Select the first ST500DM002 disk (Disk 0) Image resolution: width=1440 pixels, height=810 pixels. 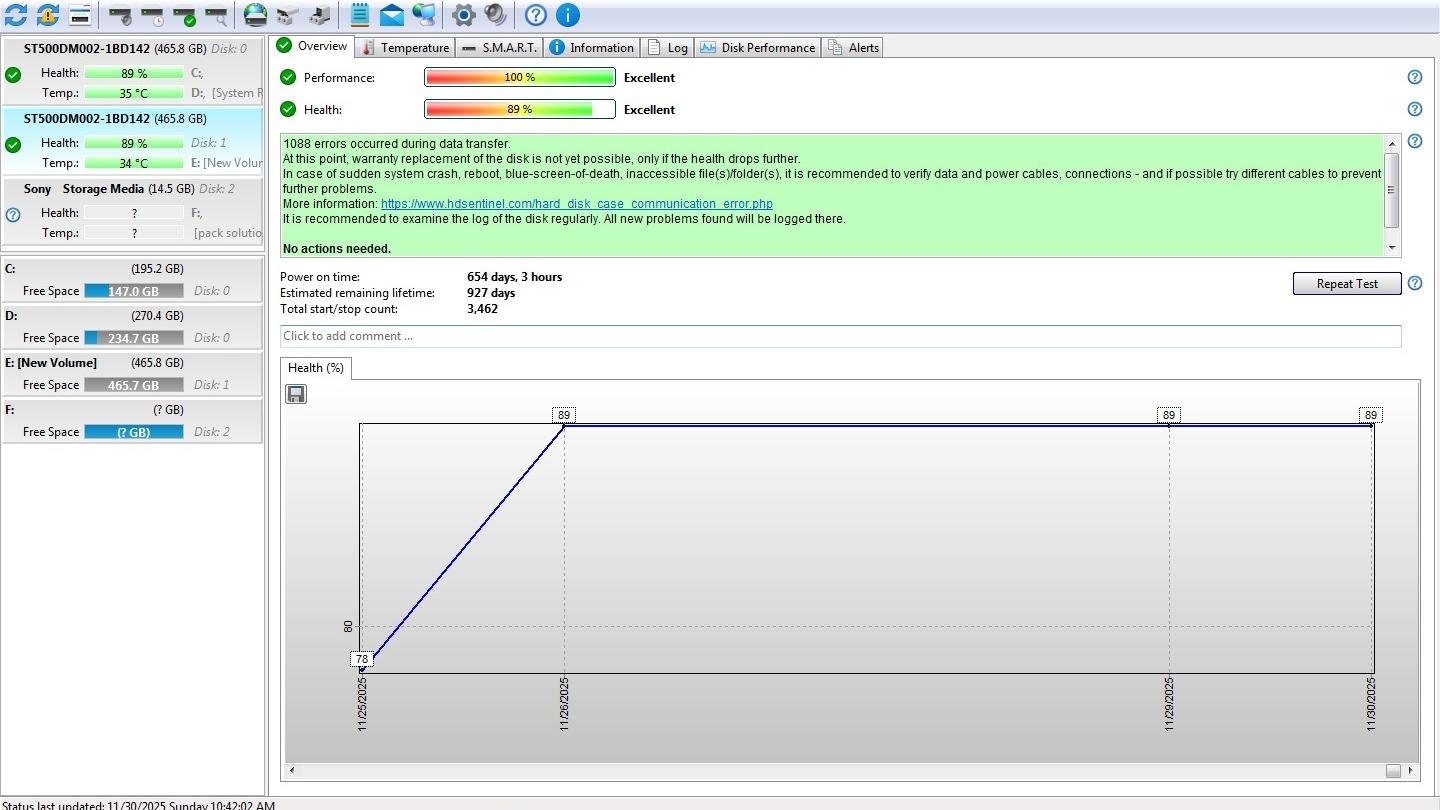(x=132, y=48)
